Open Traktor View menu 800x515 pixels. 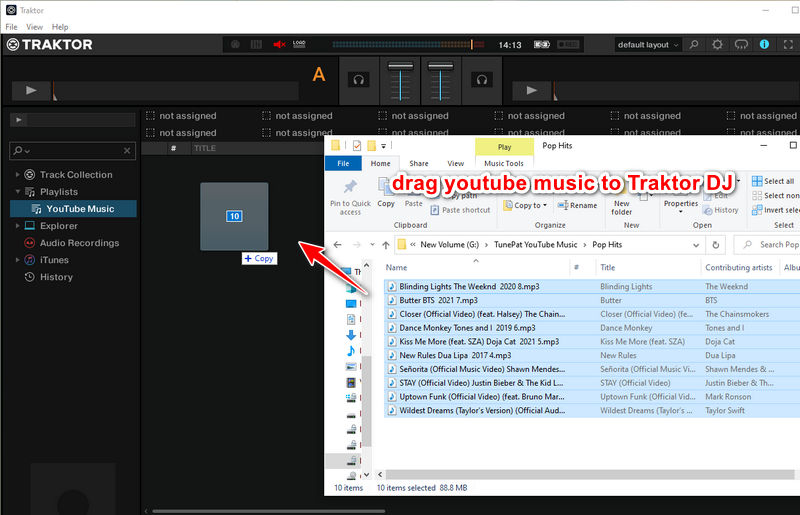34,27
